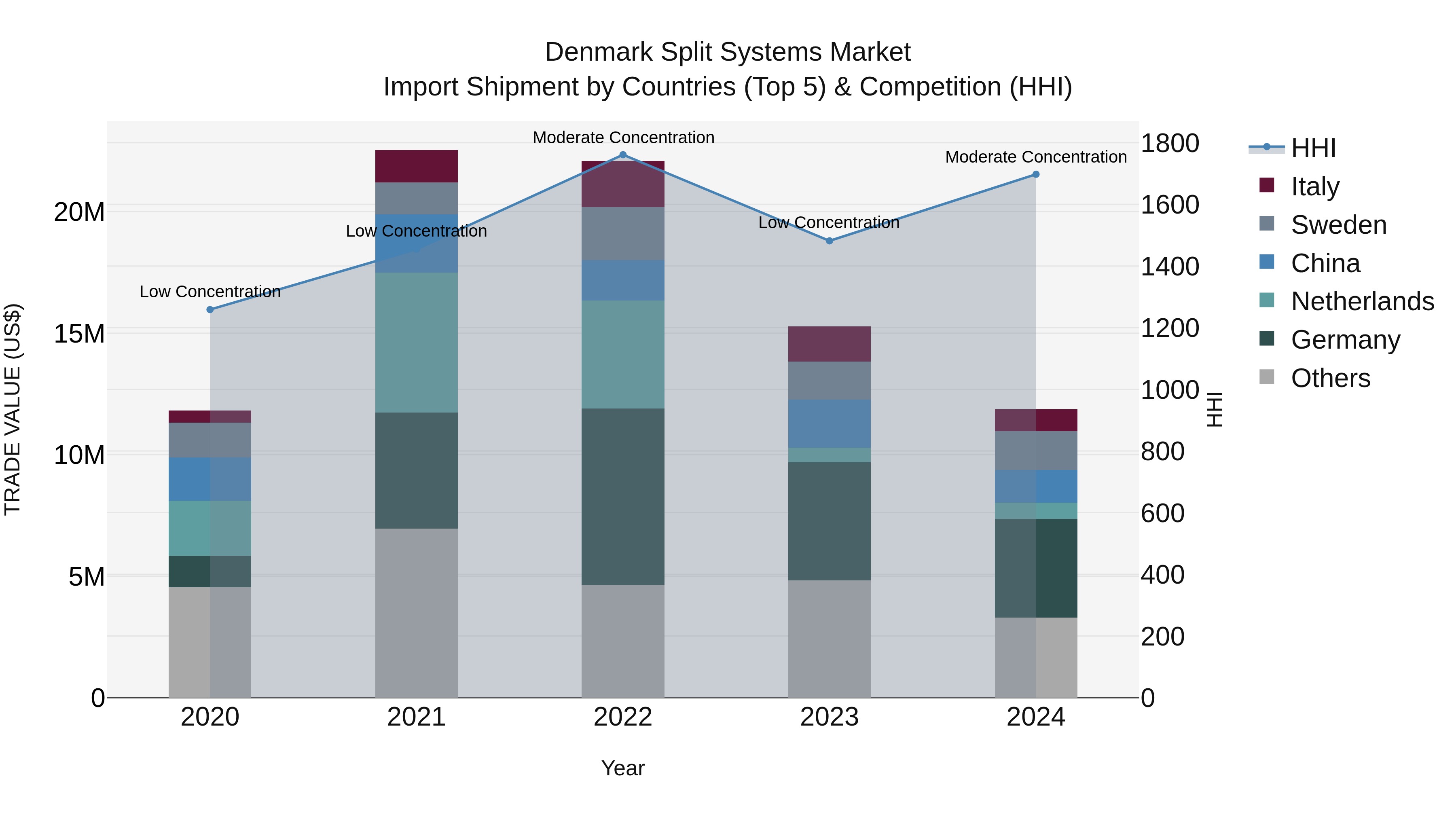
Task: Toggle the China legend entry
Action: click(1310, 263)
